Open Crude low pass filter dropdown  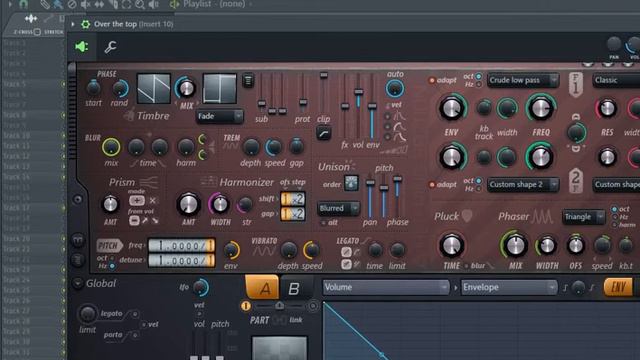click(x=523, y=80)
